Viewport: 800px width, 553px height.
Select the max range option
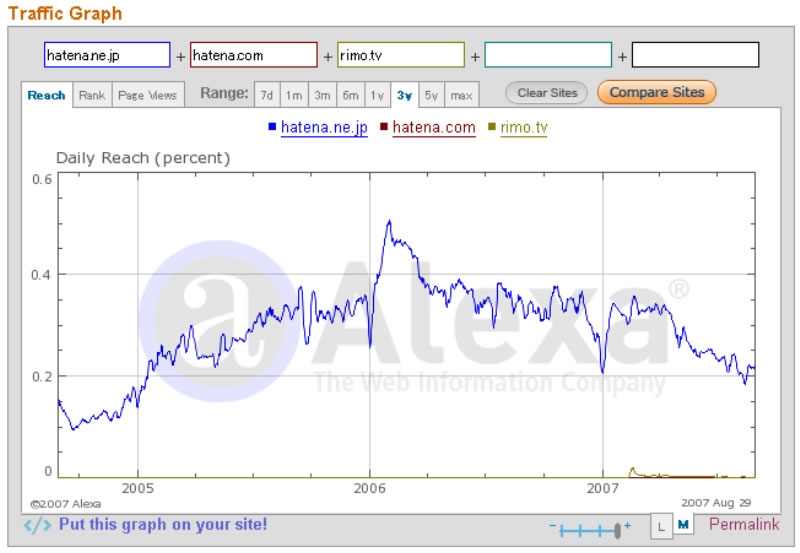(461, 95)
